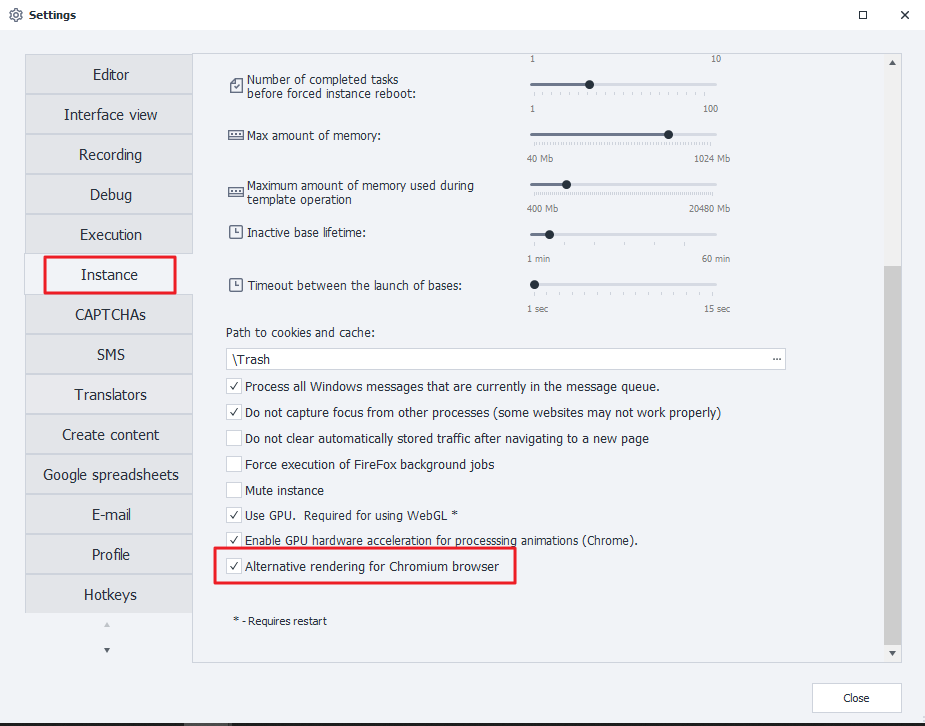Switch to the Execution tab
Screen dimensions: 925x726
click(110, 235)
